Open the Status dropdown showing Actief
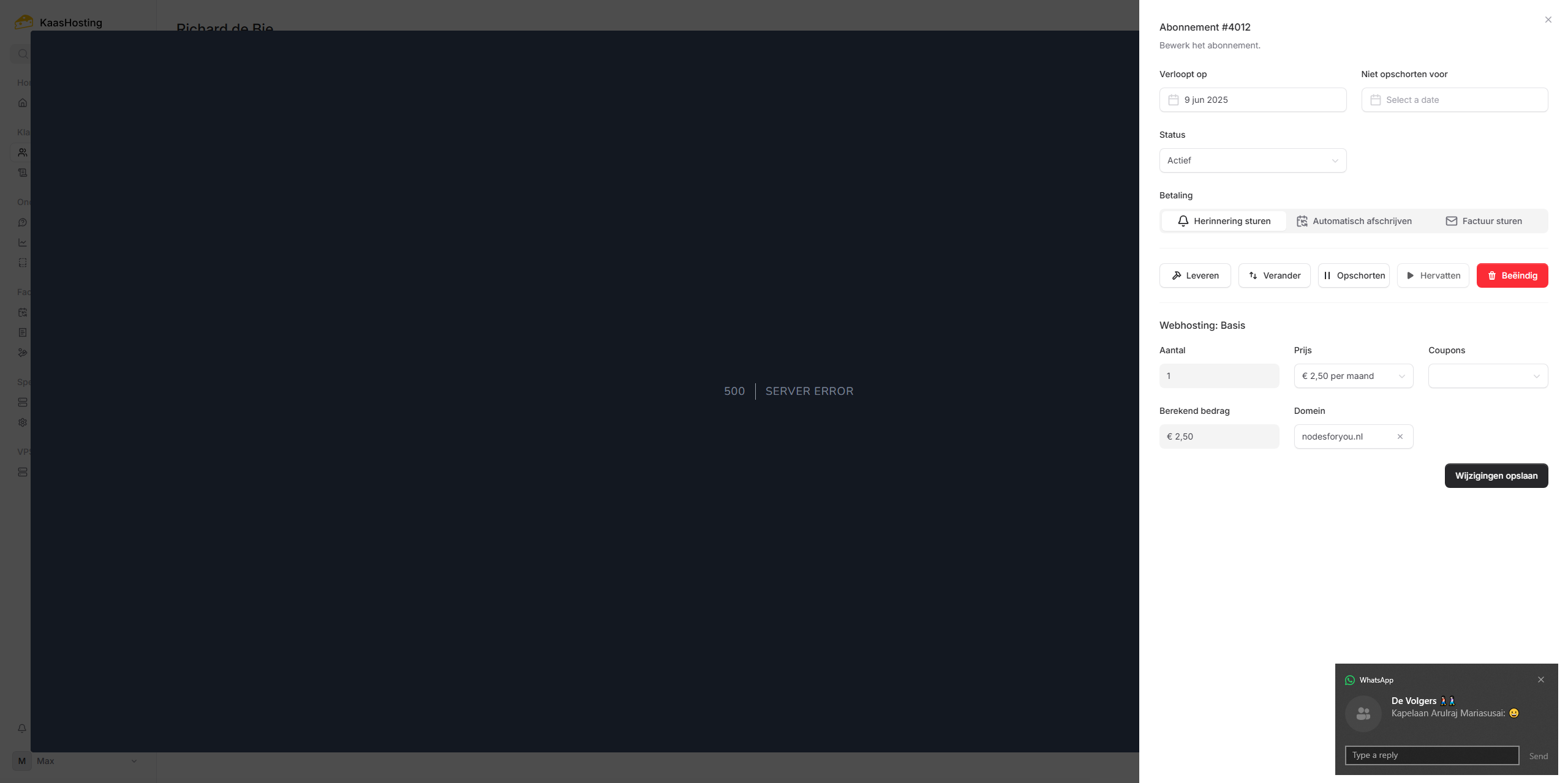The width and height of the screenshot is (1568, 783). pos(1252,160)
